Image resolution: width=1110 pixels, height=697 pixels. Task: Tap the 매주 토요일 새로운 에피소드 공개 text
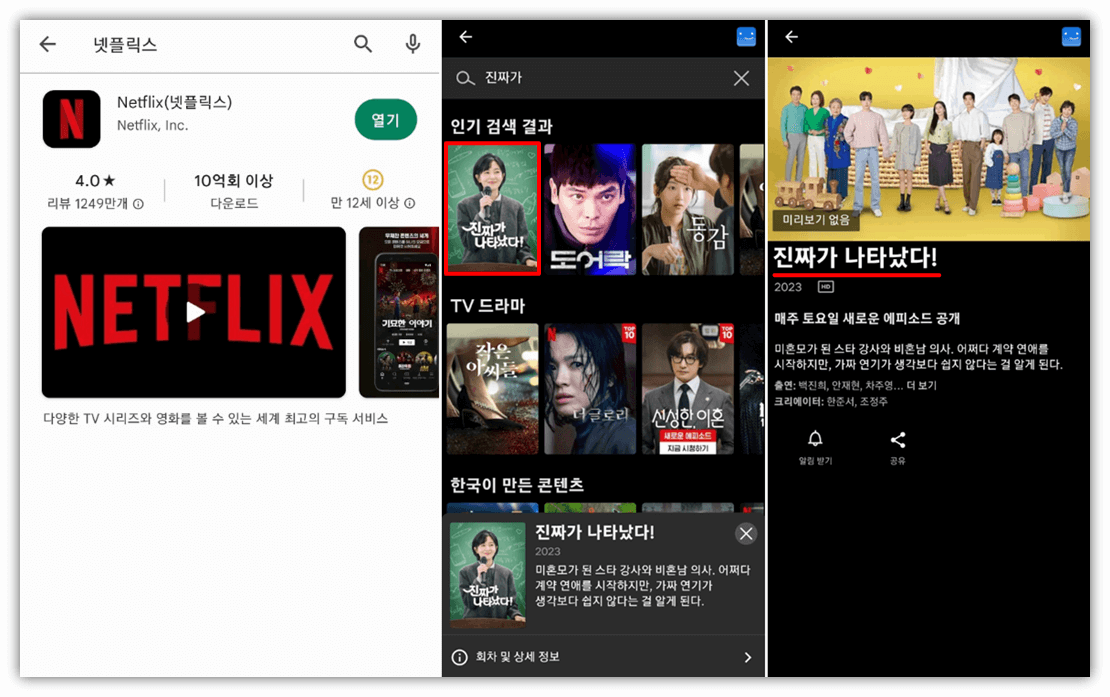866,318
